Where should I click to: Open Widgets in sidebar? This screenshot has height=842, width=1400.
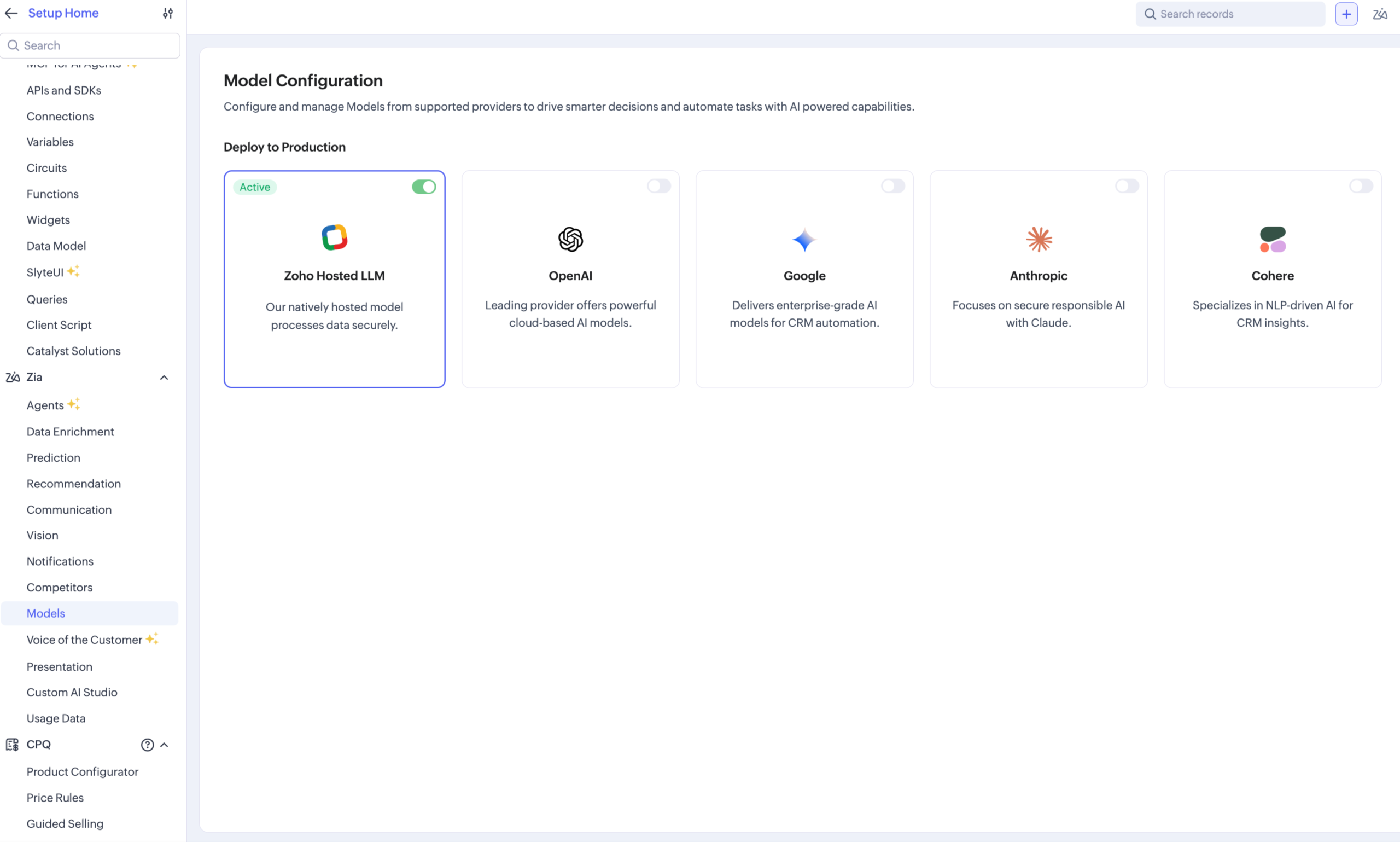[x=48, y=220]
